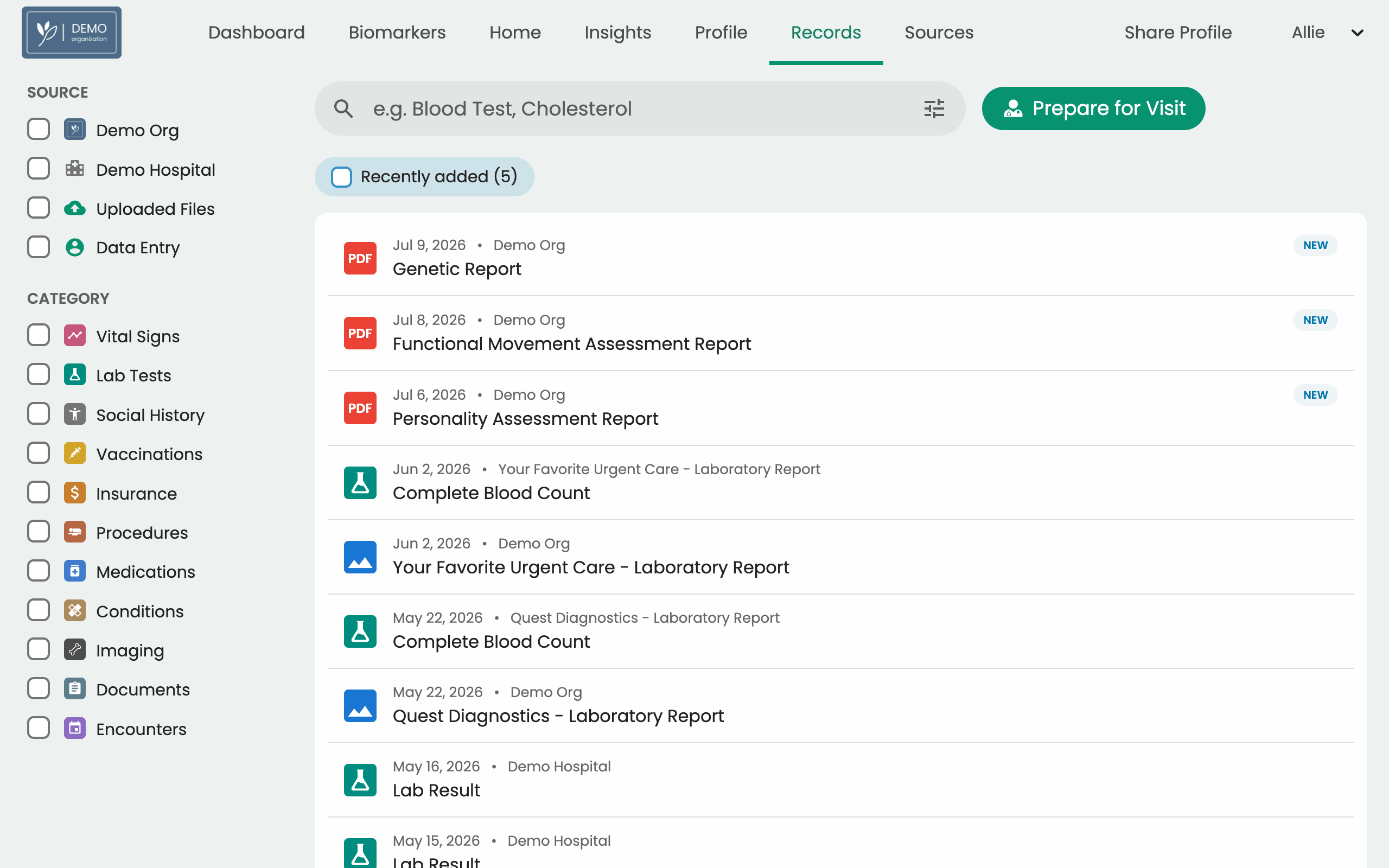Click PDF icon for Functional Movement Assessment Report
This screenshot has width=1389, height=868.
tap(360, 333)
